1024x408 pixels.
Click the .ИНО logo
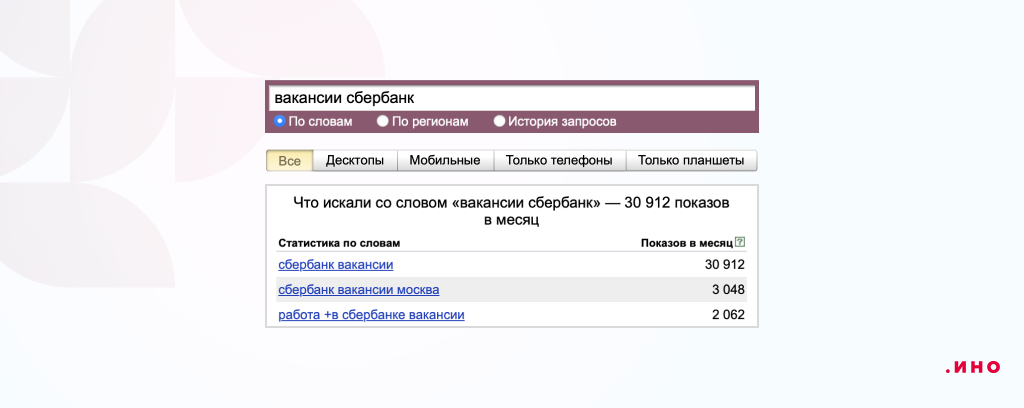[x=972, y=367]
